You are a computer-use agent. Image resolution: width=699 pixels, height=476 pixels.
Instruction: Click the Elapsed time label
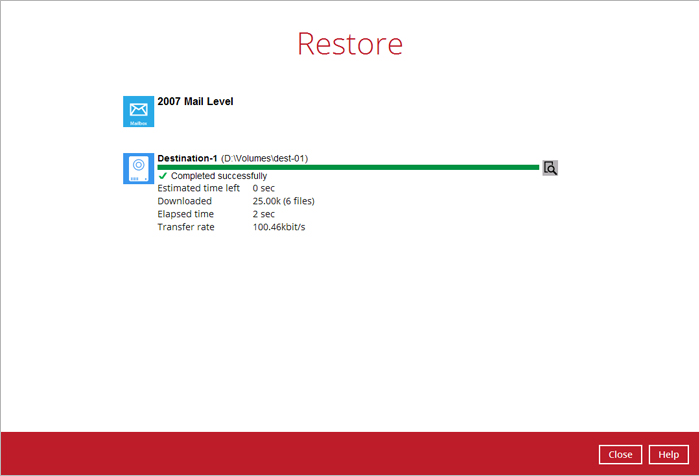(185, 214)
